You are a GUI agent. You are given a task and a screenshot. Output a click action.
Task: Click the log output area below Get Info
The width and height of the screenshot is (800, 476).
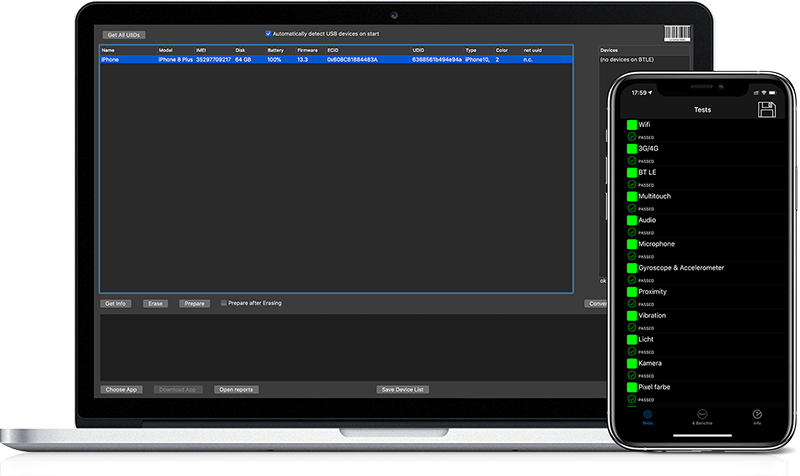point(353,347)
